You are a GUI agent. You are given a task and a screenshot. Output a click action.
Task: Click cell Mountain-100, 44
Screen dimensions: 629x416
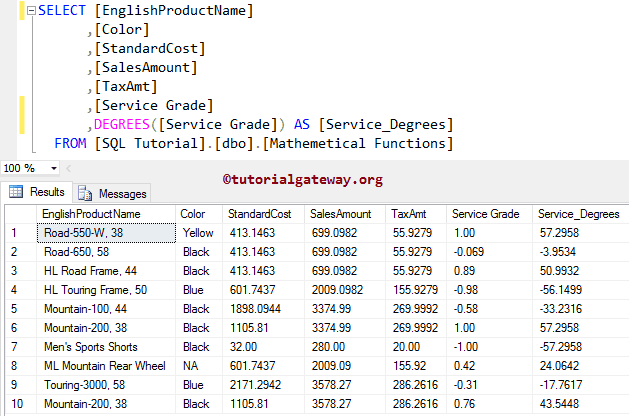(x=106, y=309)
